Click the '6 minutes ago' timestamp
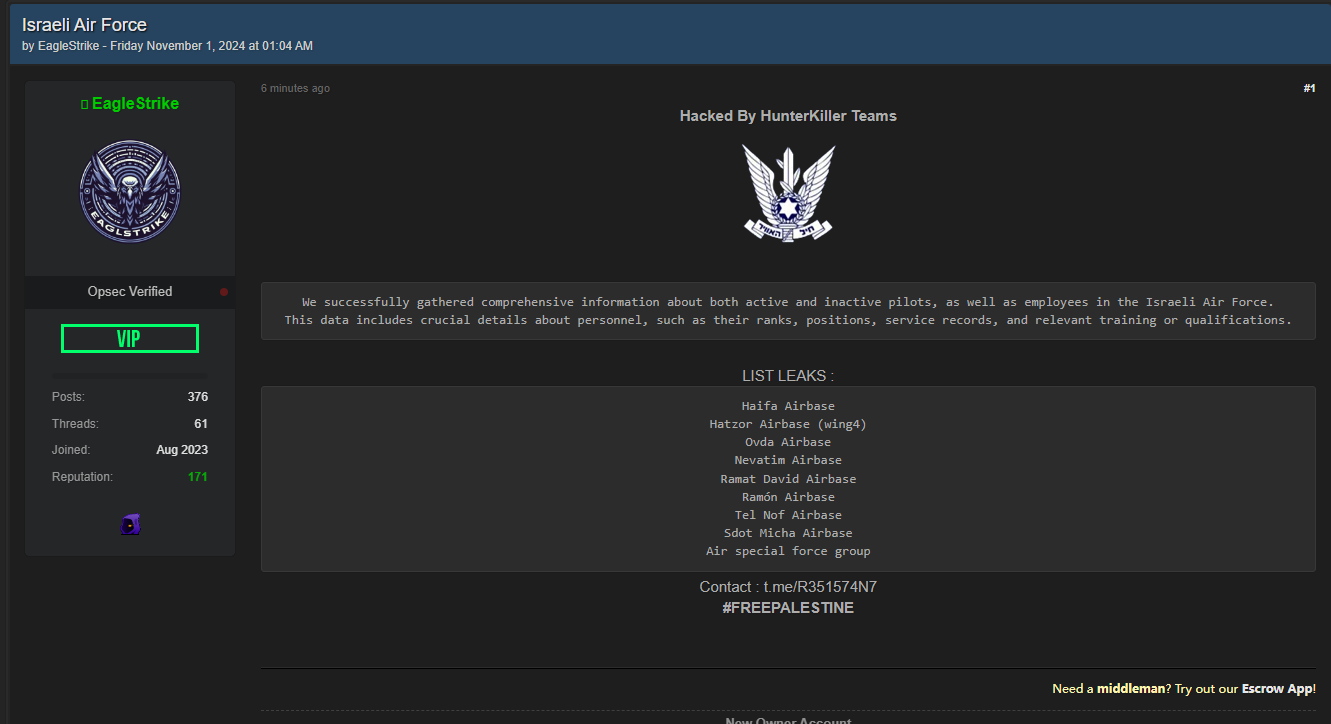1331x724 pixels. click(295, 89)
